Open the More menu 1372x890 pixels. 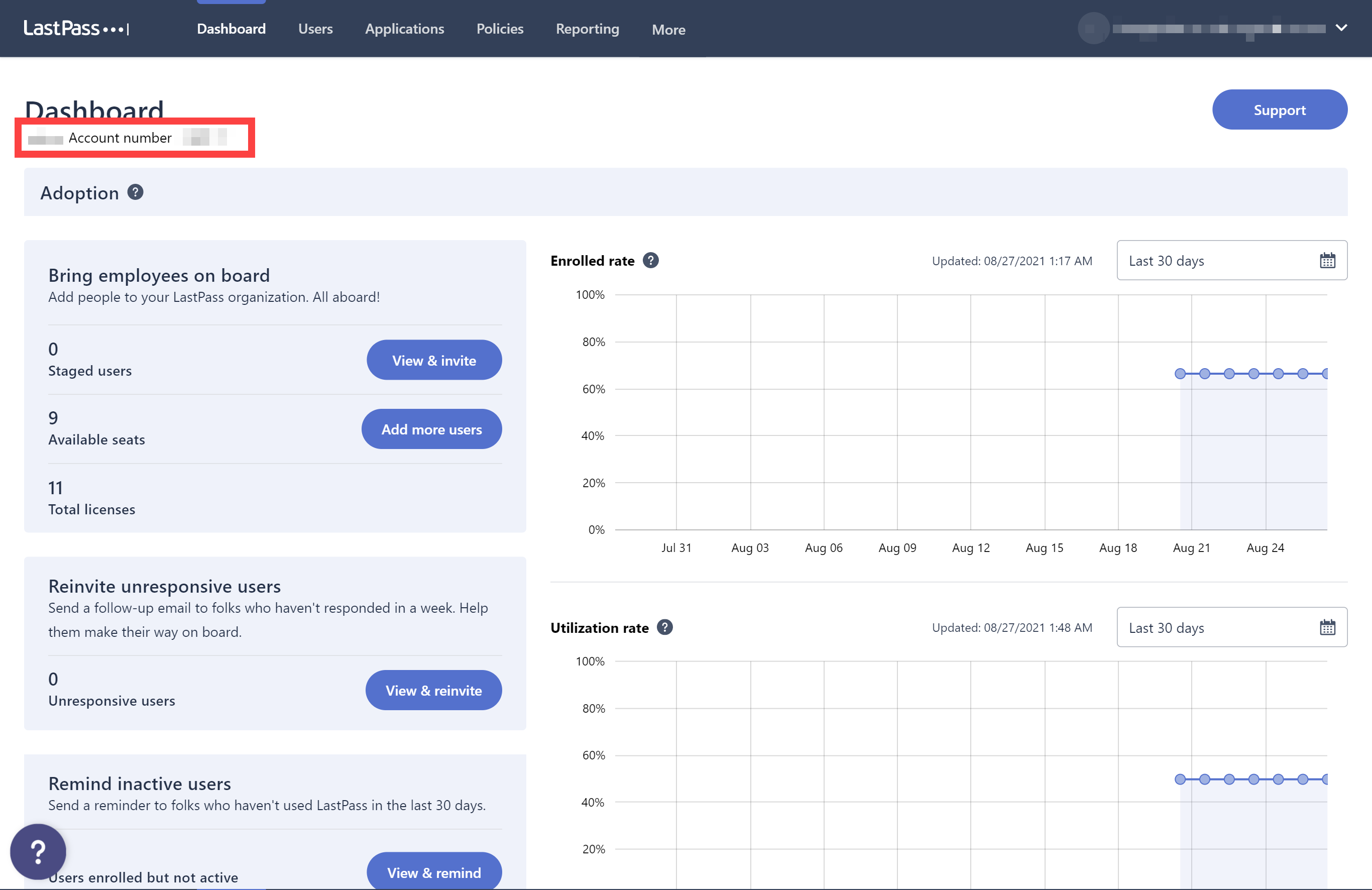coord(668,30)
